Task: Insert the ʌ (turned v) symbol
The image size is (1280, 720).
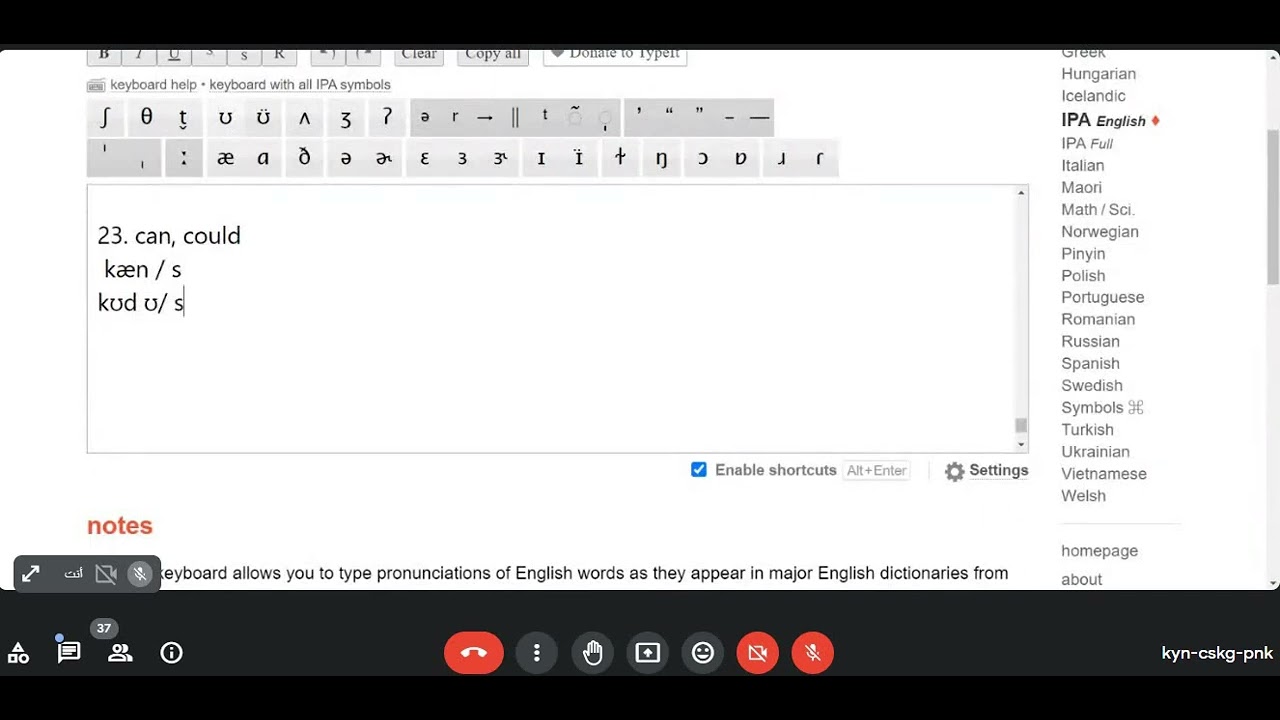Action: 304,117
